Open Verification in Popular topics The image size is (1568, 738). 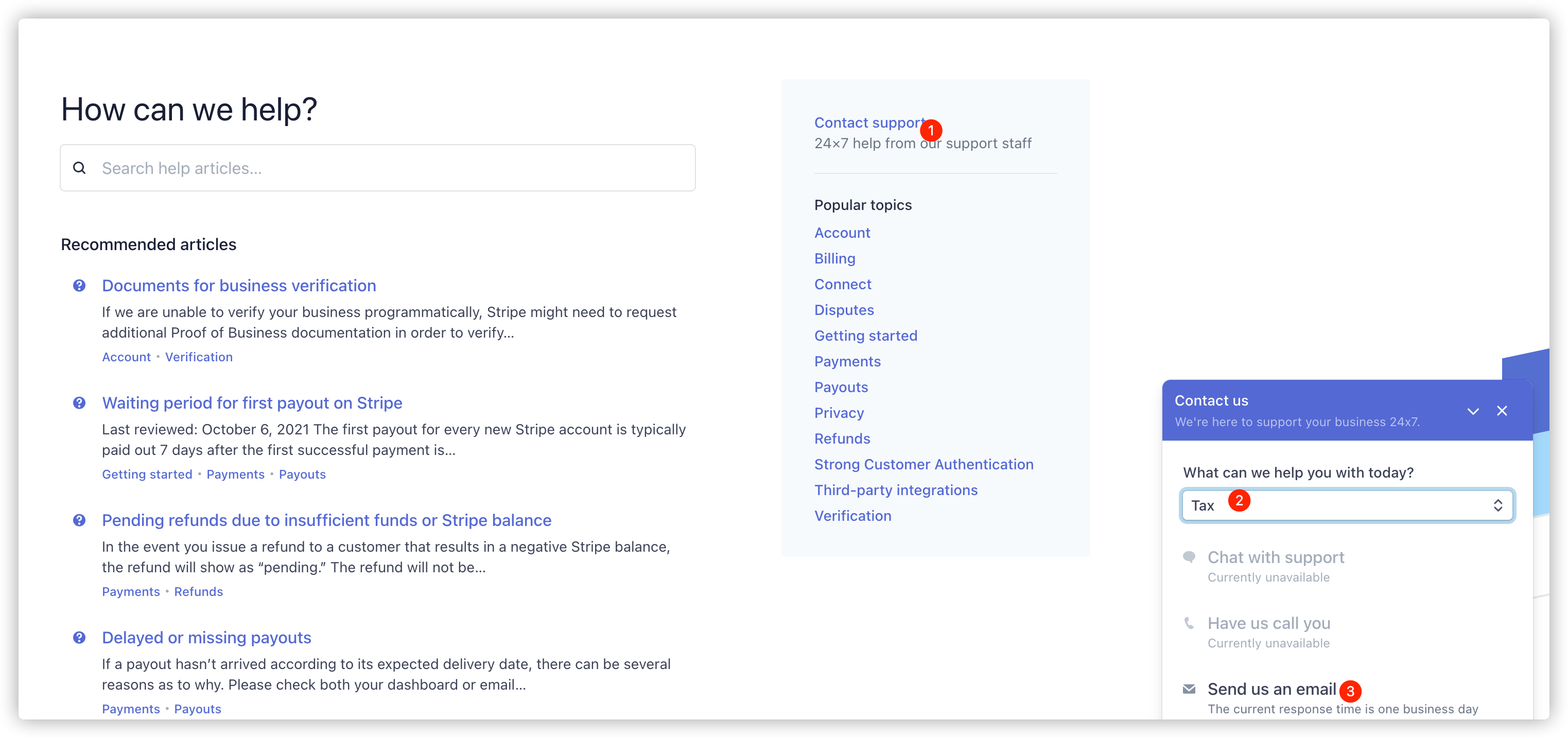[852, 516]
